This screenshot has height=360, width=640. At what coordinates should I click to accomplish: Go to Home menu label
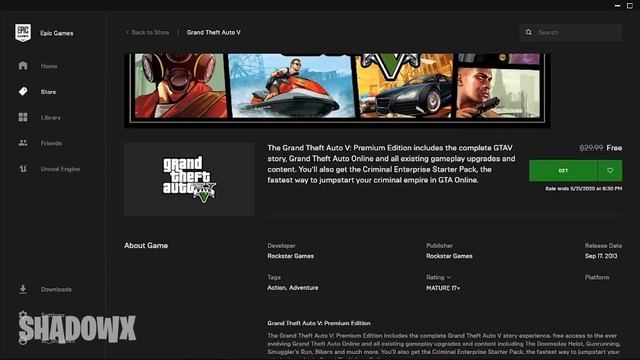(x=49, y=66)
